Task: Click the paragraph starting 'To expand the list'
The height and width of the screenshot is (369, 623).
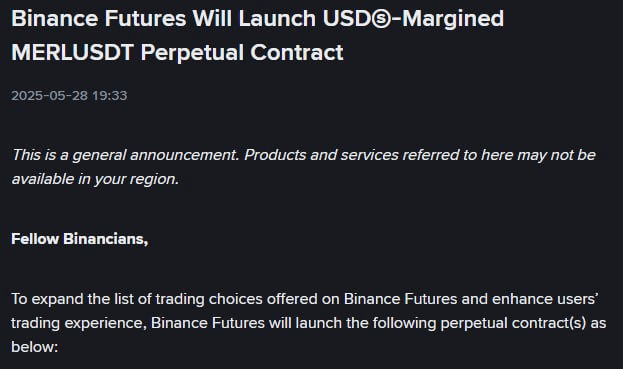Action: coord(309,323)
